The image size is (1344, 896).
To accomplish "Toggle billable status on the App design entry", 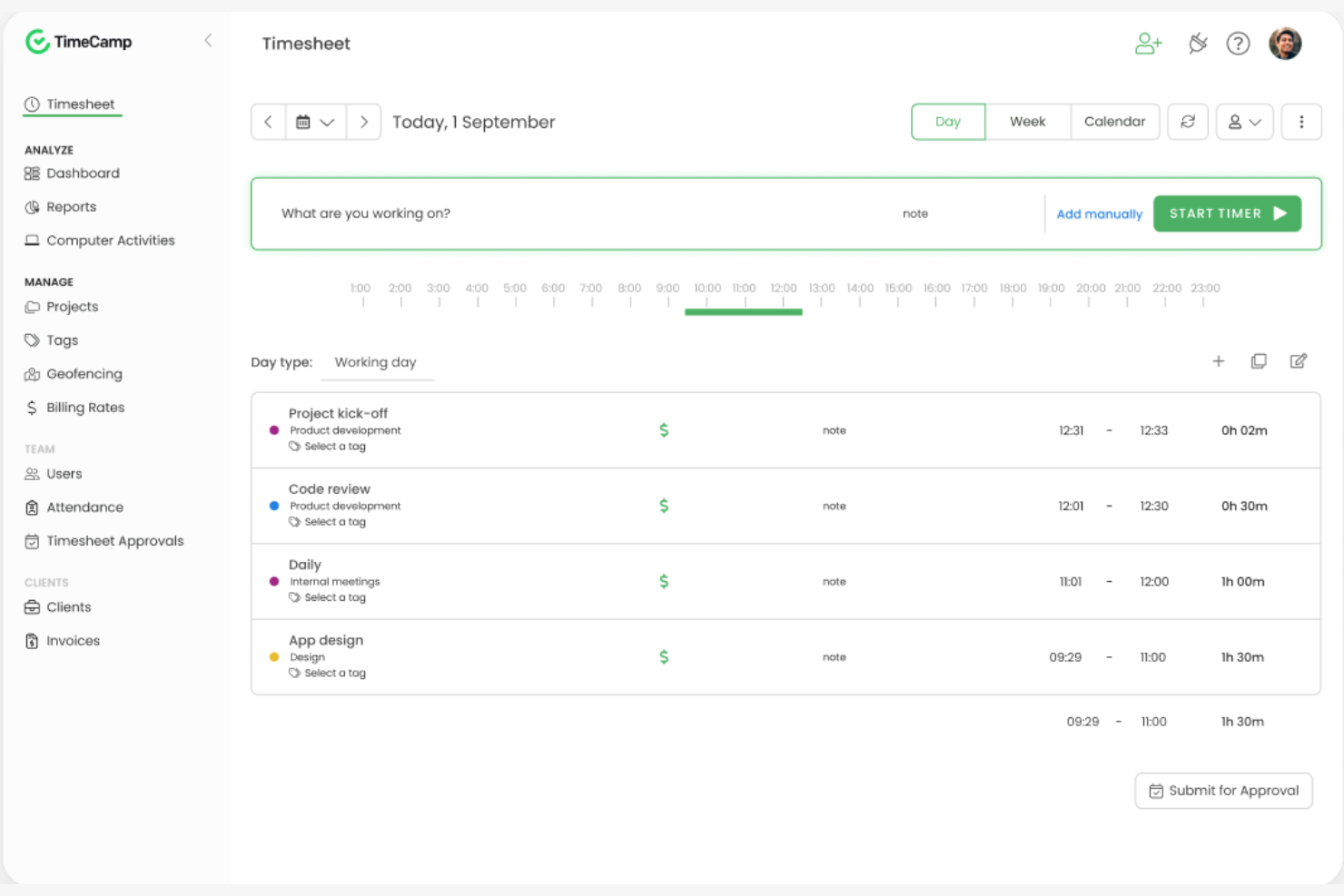I will [665, 656].
